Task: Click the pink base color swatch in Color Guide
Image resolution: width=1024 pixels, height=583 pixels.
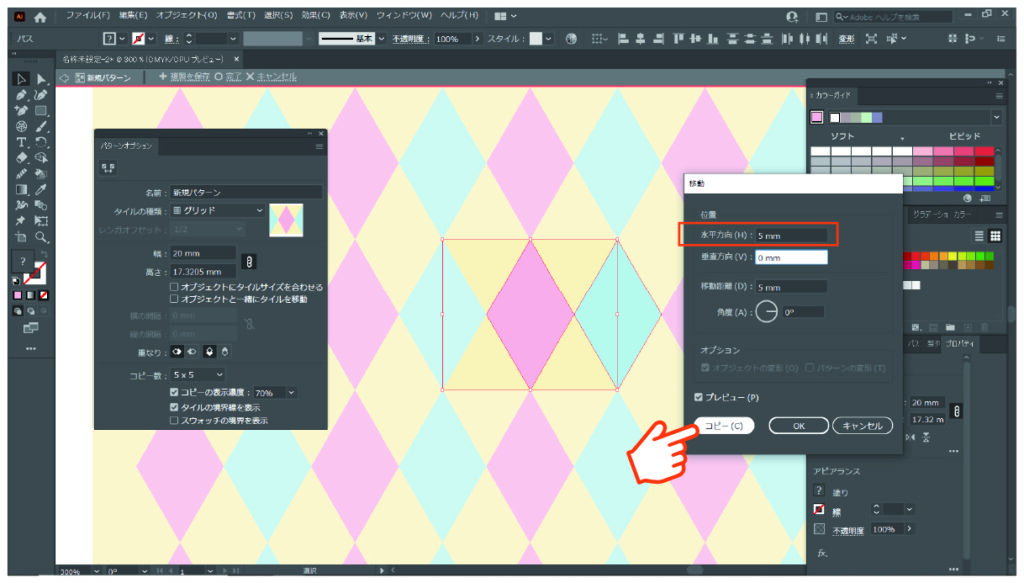Action: coord(816,118)
